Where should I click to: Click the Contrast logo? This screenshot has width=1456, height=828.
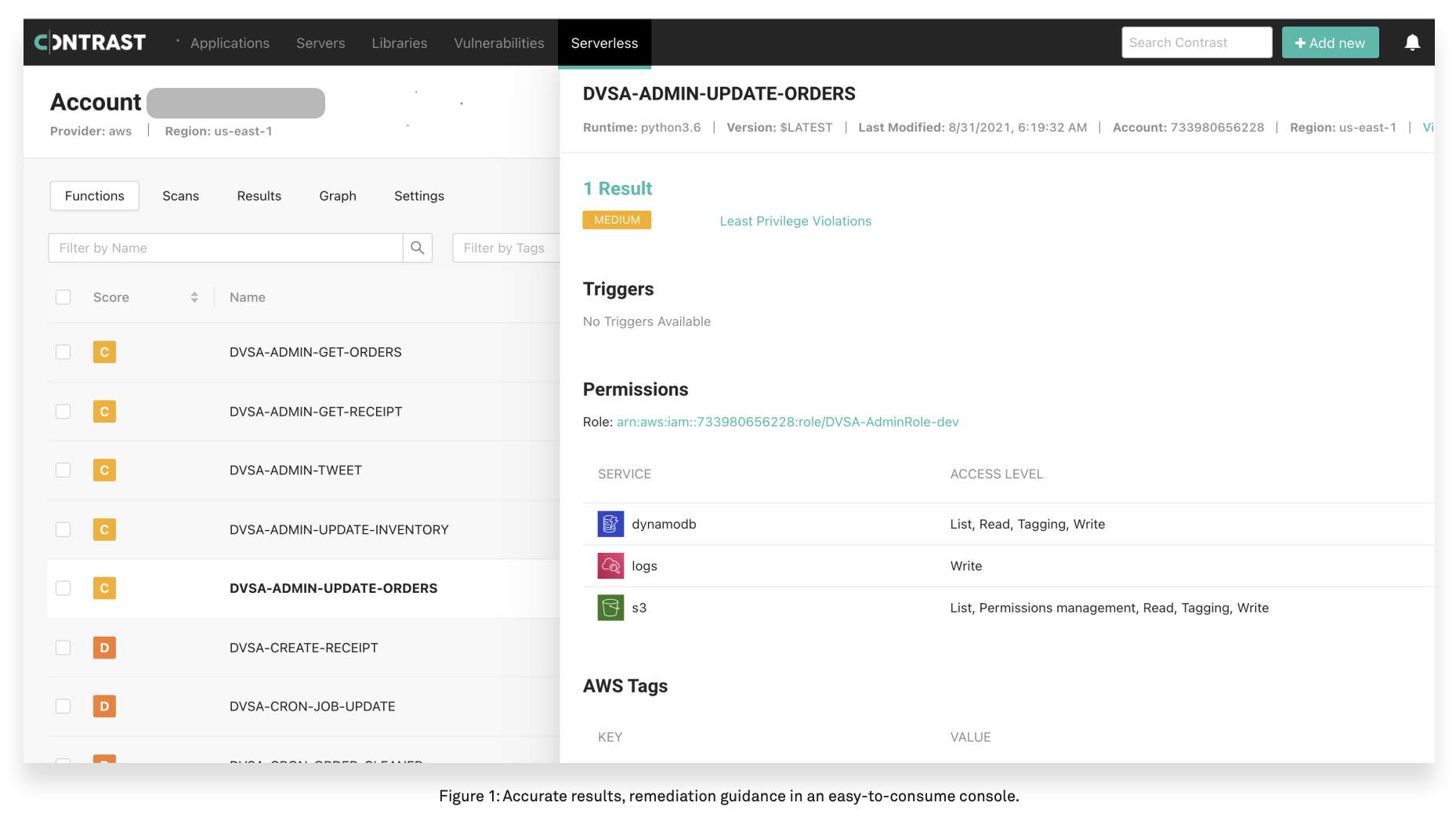[x=90, y=42]
